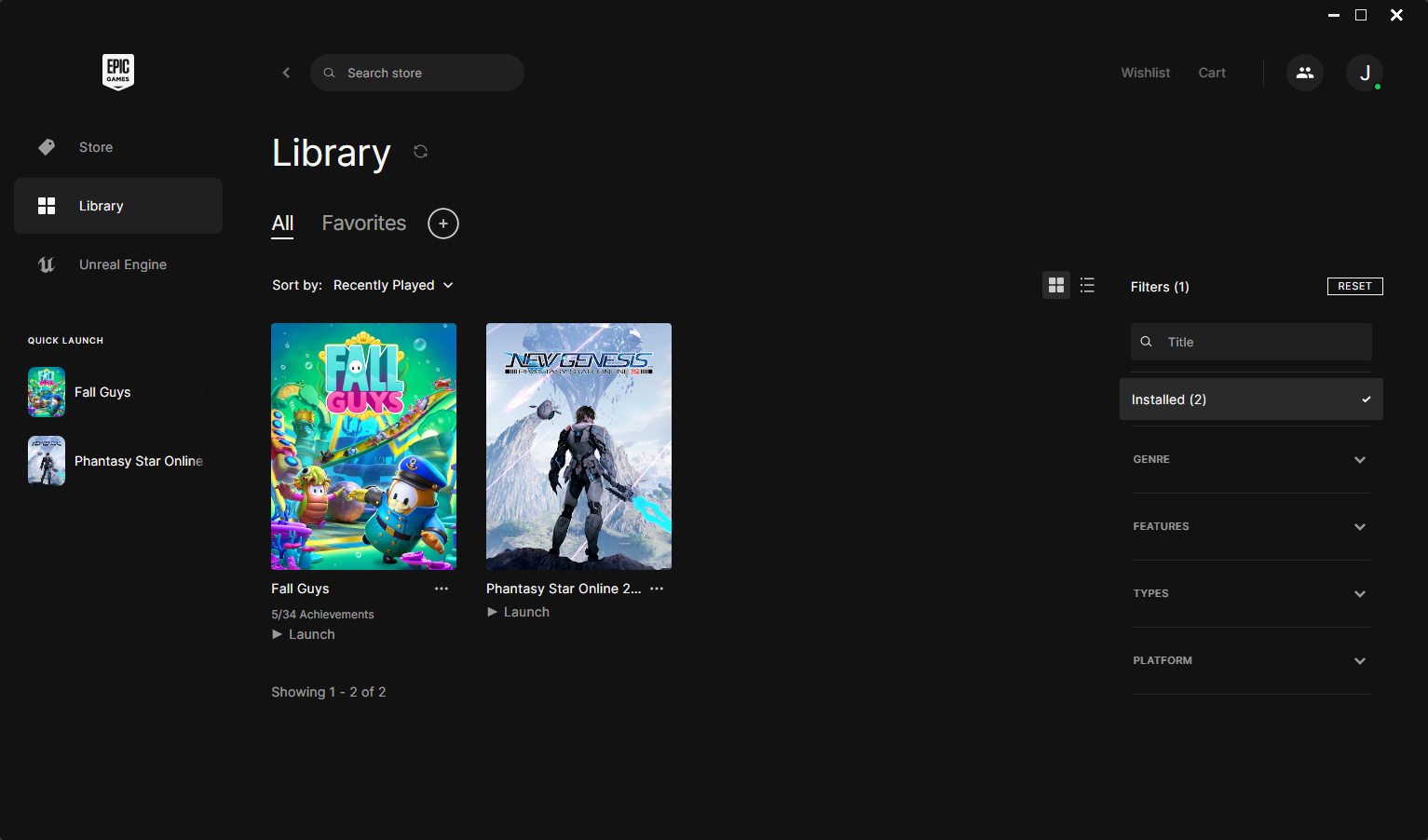This screenshot has height=840, width=1428.
Task: Go back using the back arrow
Action: pos(286,73)
